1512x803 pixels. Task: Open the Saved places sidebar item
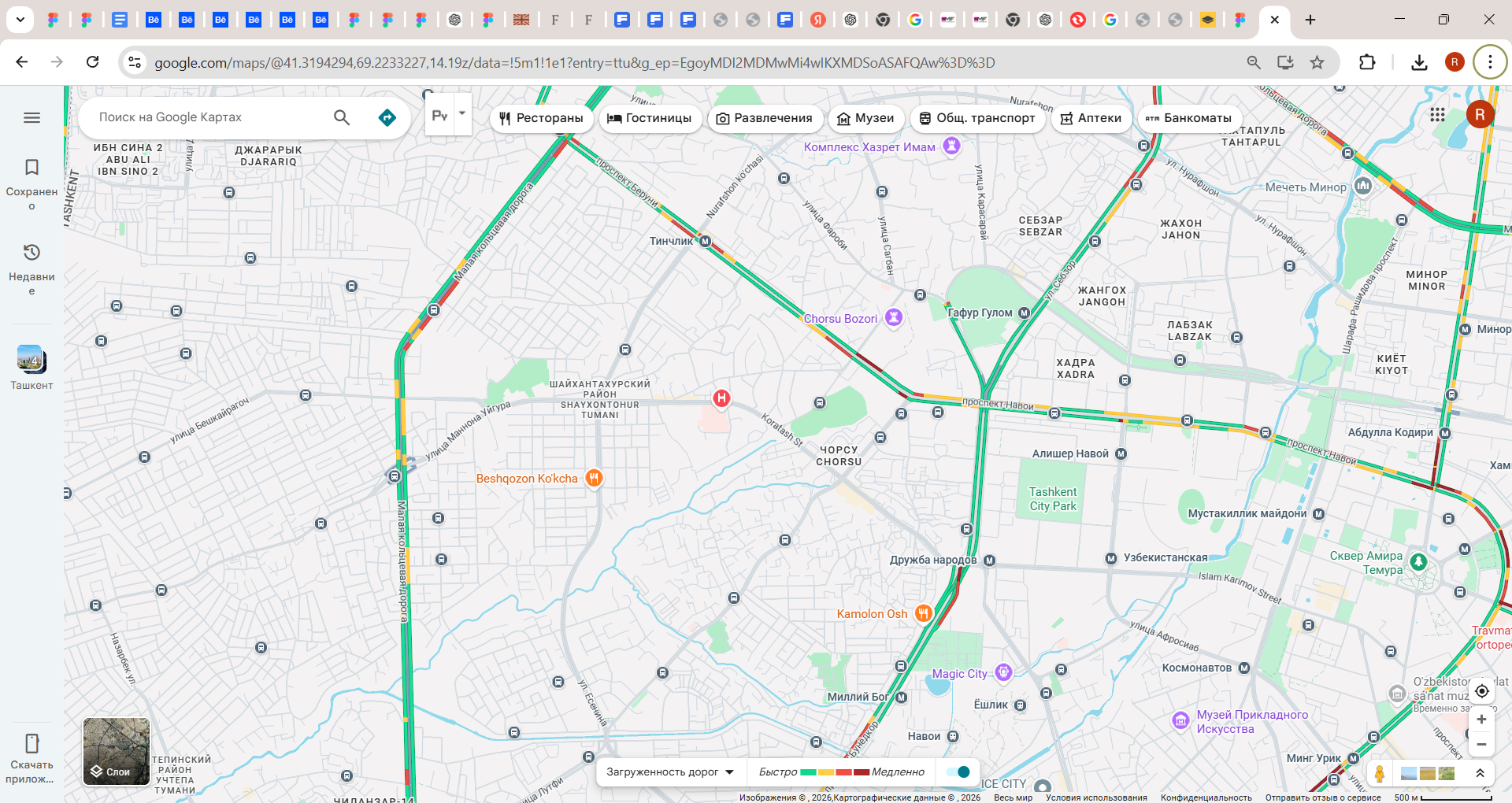pos(31,183)
